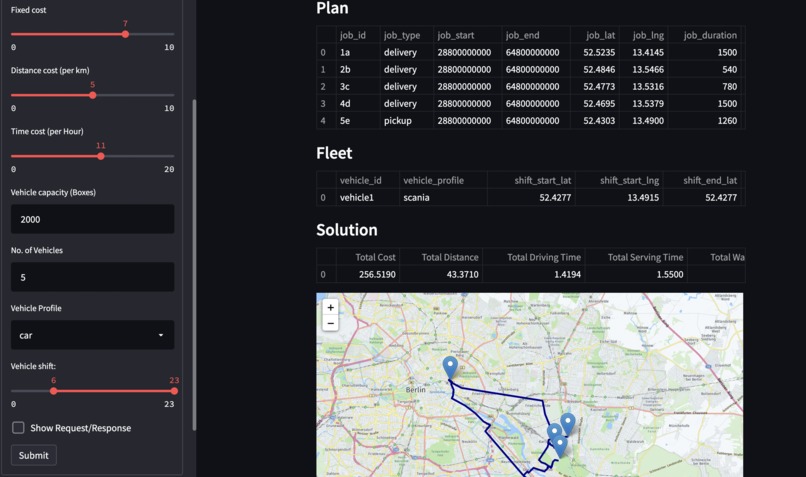Click the Time cost per Hour slider handle
Image resolution: width=806 pixels, height=477 pixels.
[x=101, y=156]
